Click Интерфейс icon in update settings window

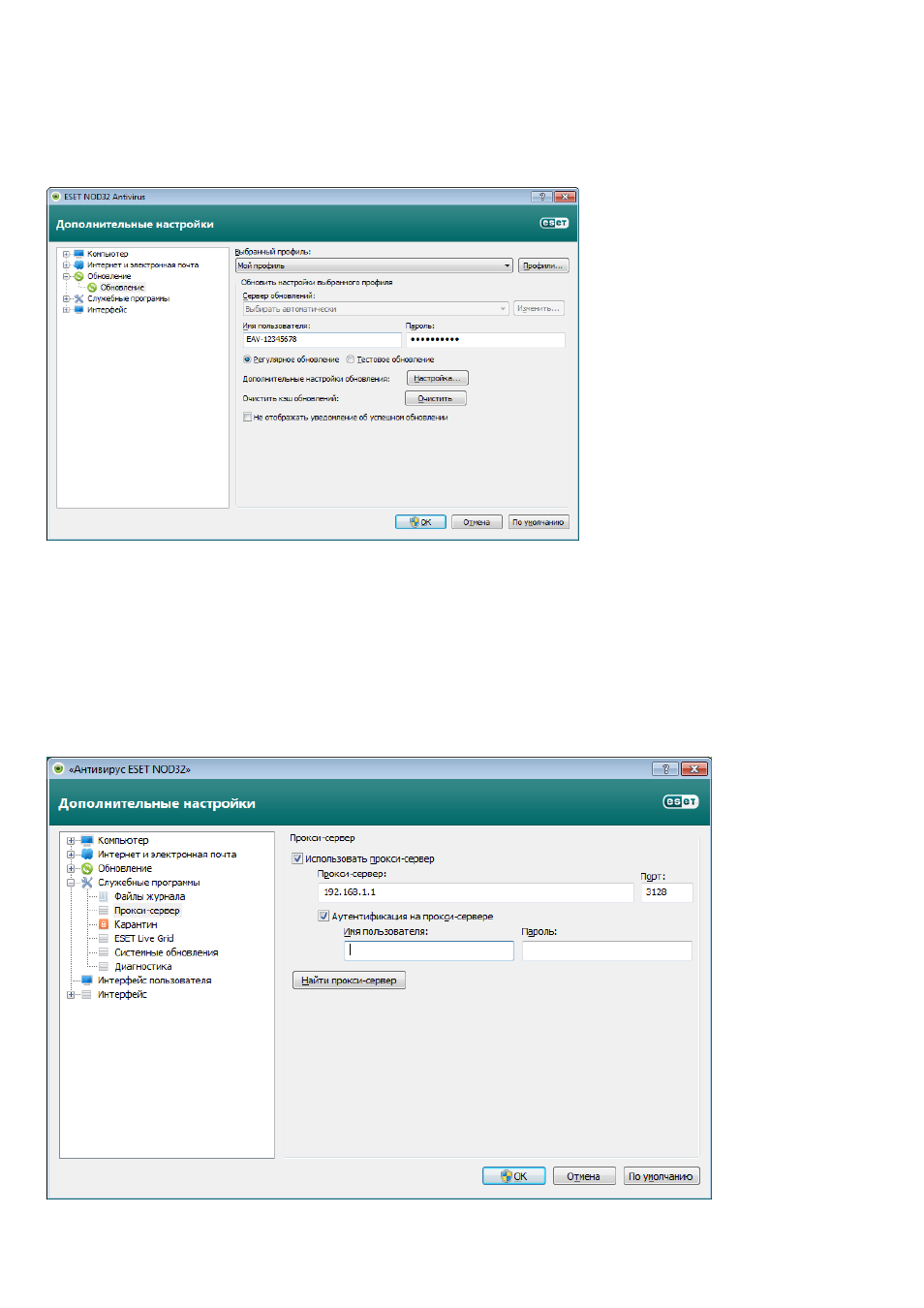pos(79,310)
